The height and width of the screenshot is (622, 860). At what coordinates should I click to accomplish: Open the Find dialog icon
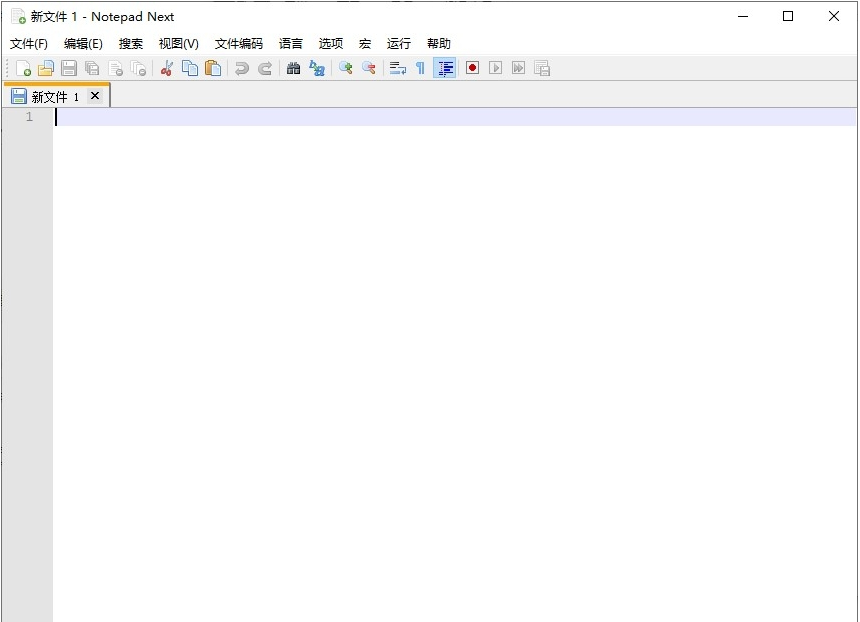pyautogui.click(x=292, y=67)
